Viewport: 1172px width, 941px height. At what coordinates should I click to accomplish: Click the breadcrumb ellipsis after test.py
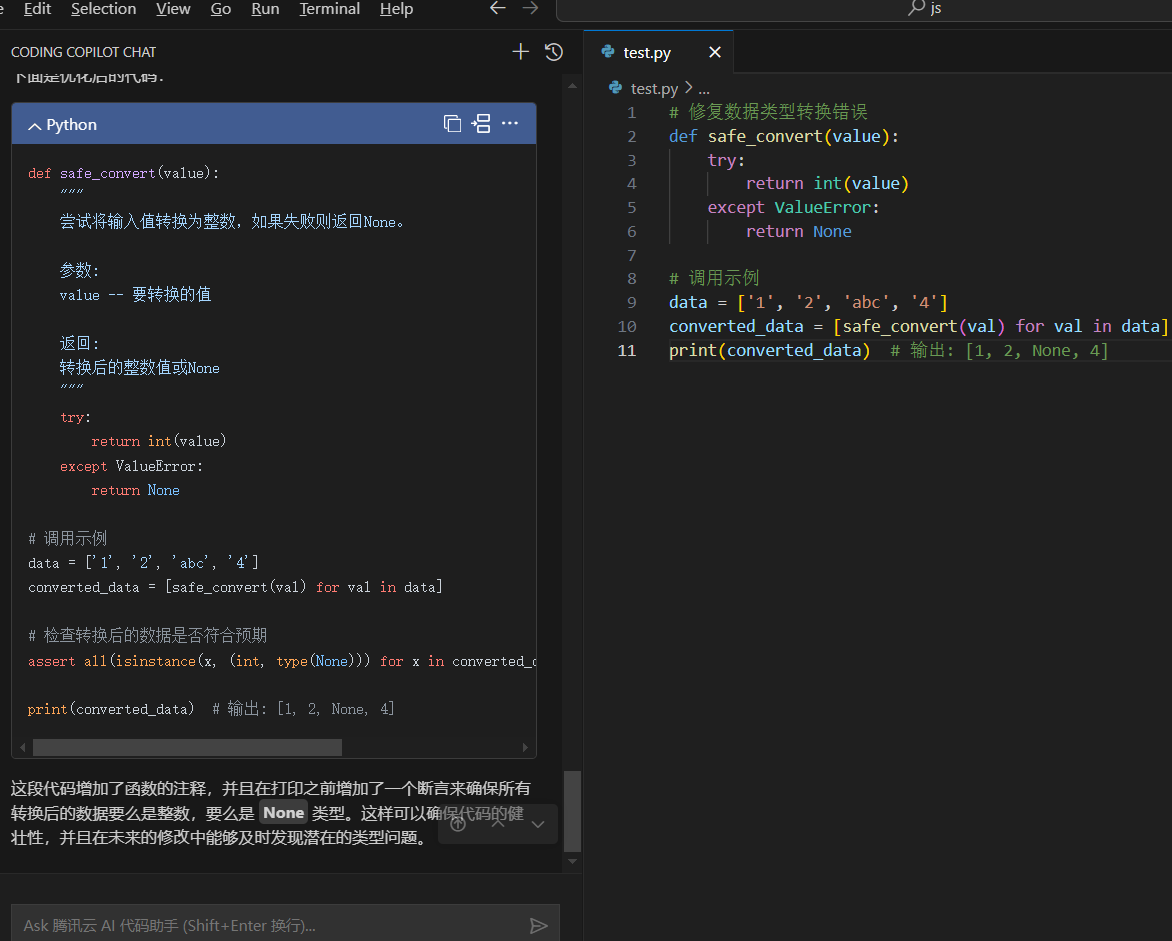(703, 89)
